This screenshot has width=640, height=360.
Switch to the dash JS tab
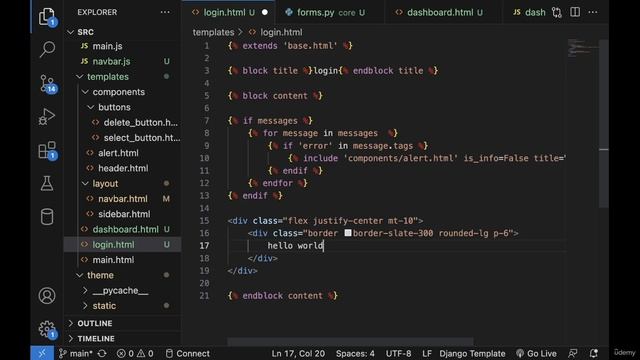coord(529,13)
